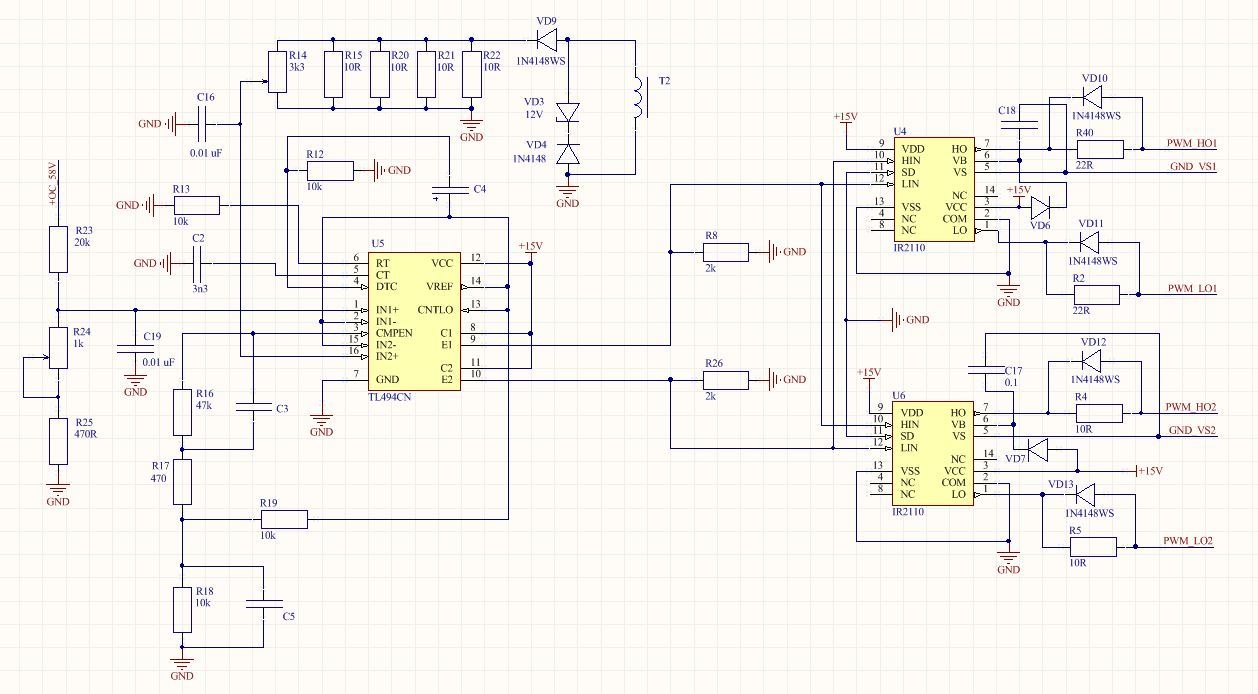Click capacitor C2 3n3 symbol

click(197, 263)
